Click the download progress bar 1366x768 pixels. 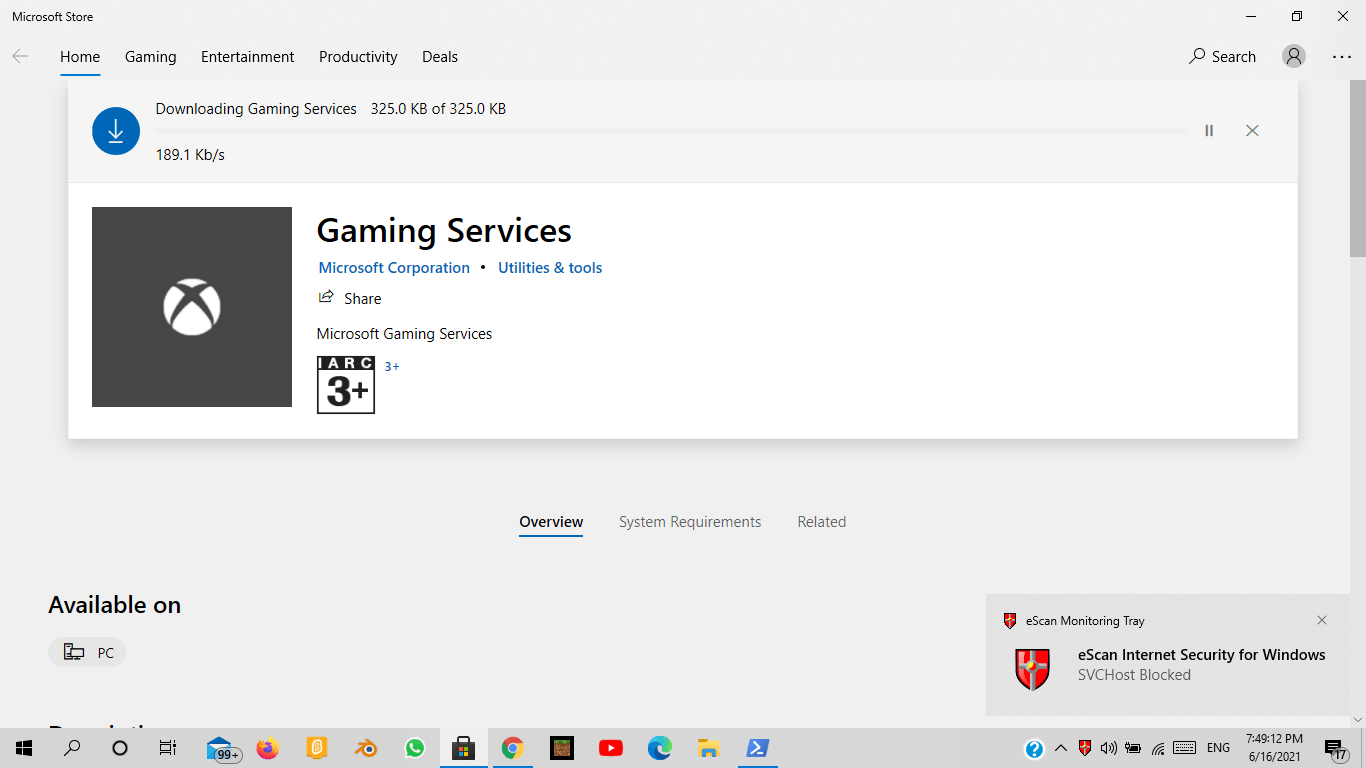point(671,131)
